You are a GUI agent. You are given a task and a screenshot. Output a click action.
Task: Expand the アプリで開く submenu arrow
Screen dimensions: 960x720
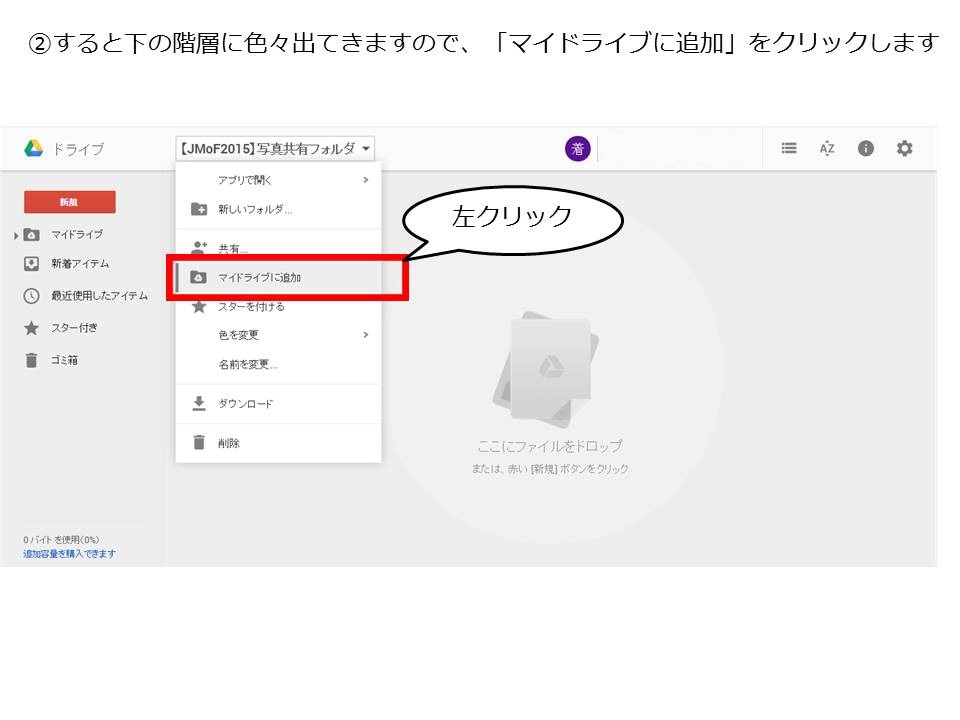pos(366,179)
